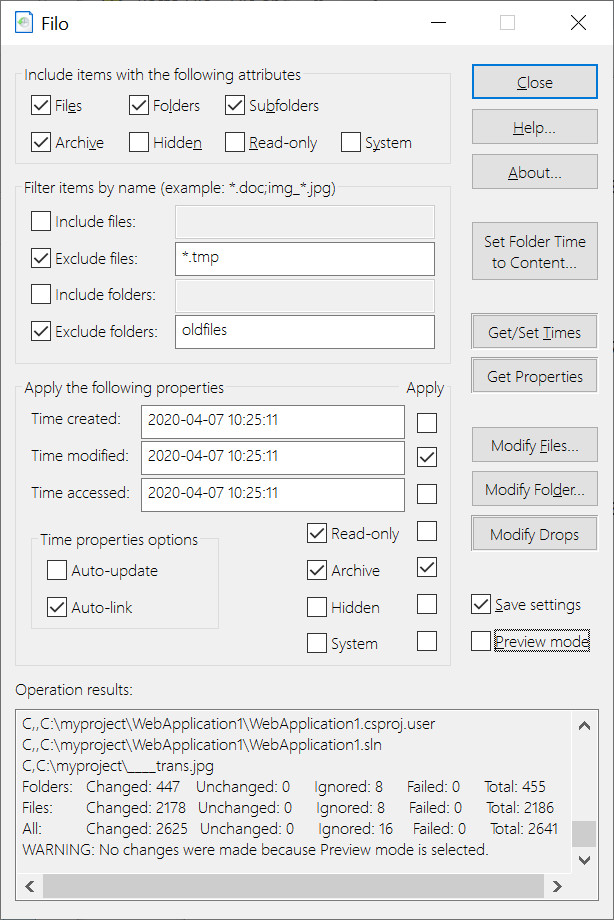614x920 pixels.
Task: Open the Set Folder Time to Content dialog
Action: tap(535, 251)
